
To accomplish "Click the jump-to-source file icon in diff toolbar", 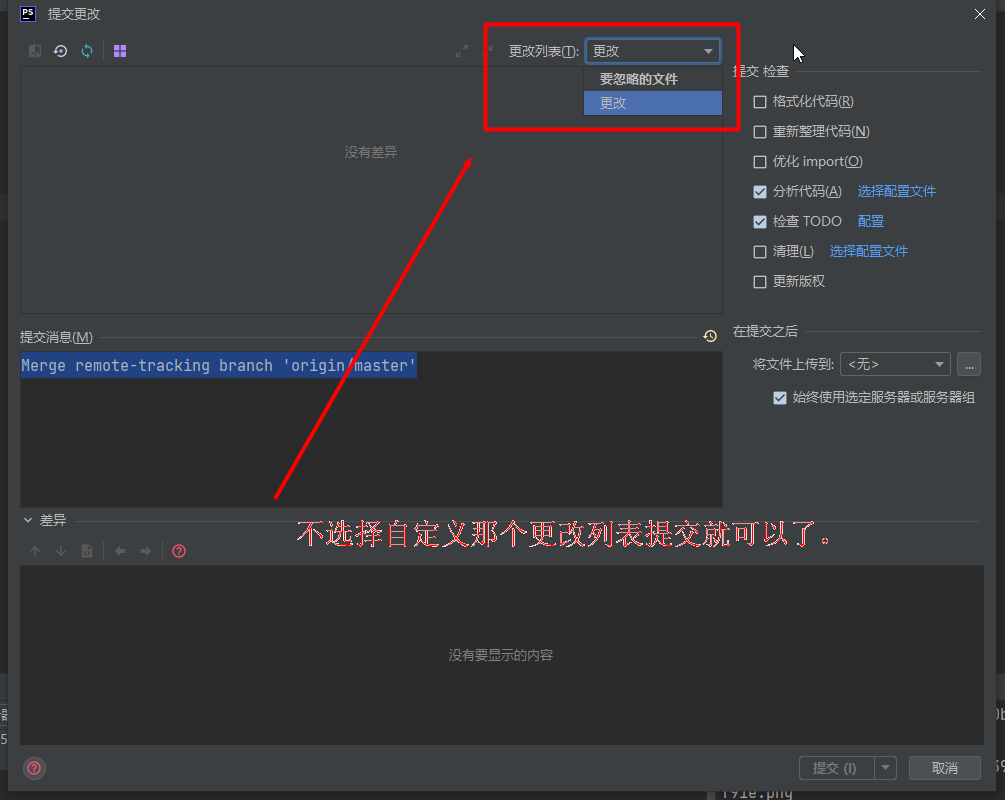I will tap(87, 551).
